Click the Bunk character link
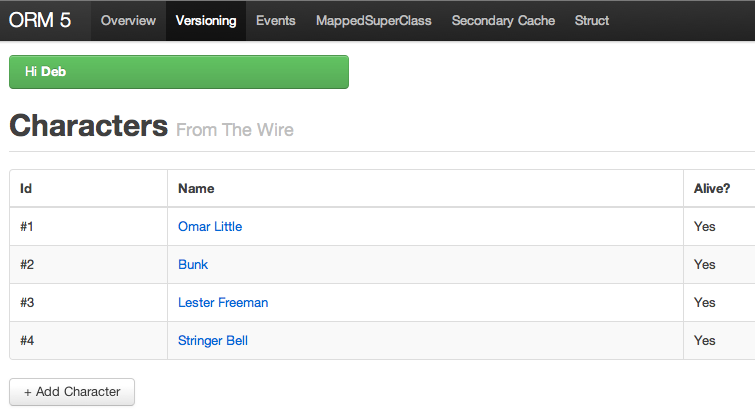 pyautogui.click(x=193, y=264)
